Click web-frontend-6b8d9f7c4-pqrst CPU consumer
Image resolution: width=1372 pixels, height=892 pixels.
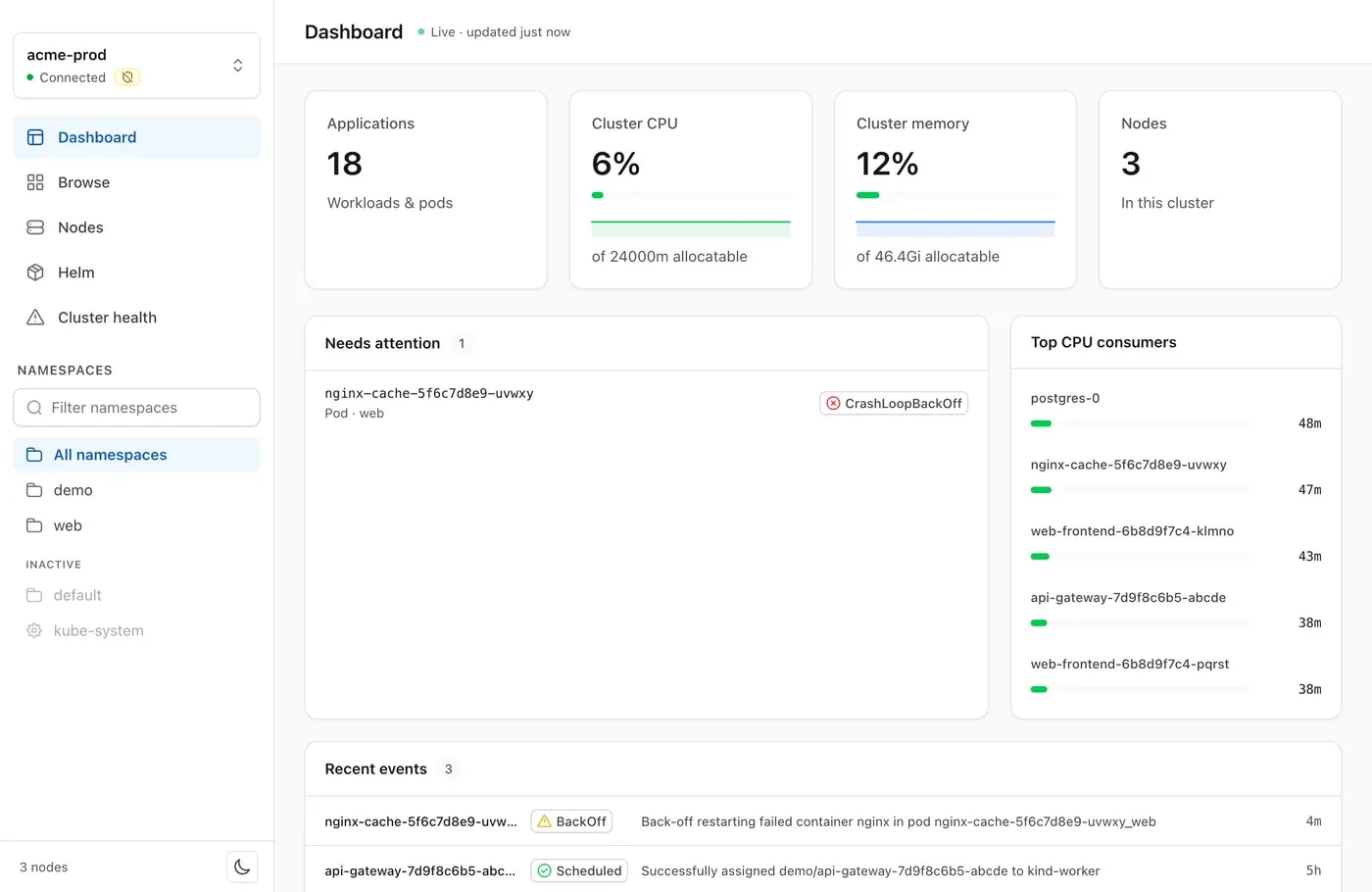click(1175, 677)
